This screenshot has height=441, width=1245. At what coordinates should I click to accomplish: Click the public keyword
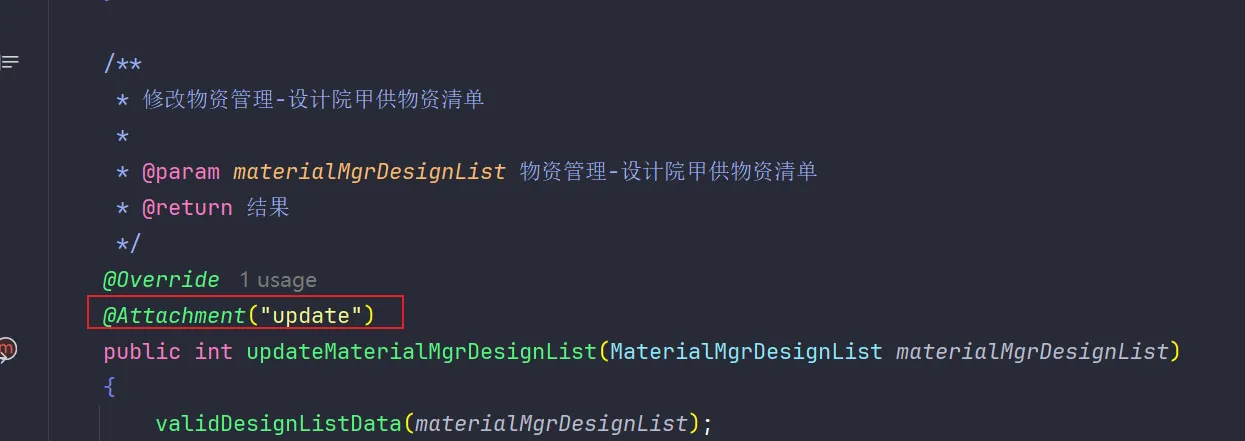[142, 352]
